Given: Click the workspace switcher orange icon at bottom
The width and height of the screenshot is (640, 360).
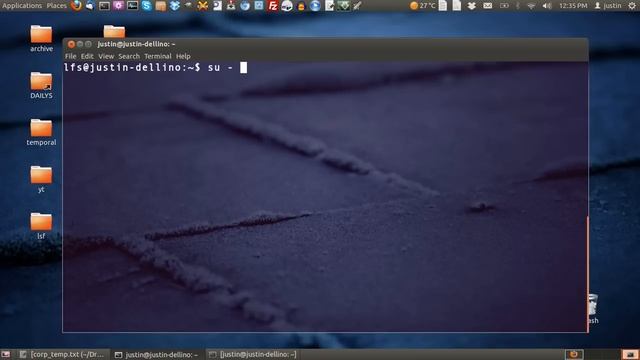Looking at the screenshot, I should point(573,354).
